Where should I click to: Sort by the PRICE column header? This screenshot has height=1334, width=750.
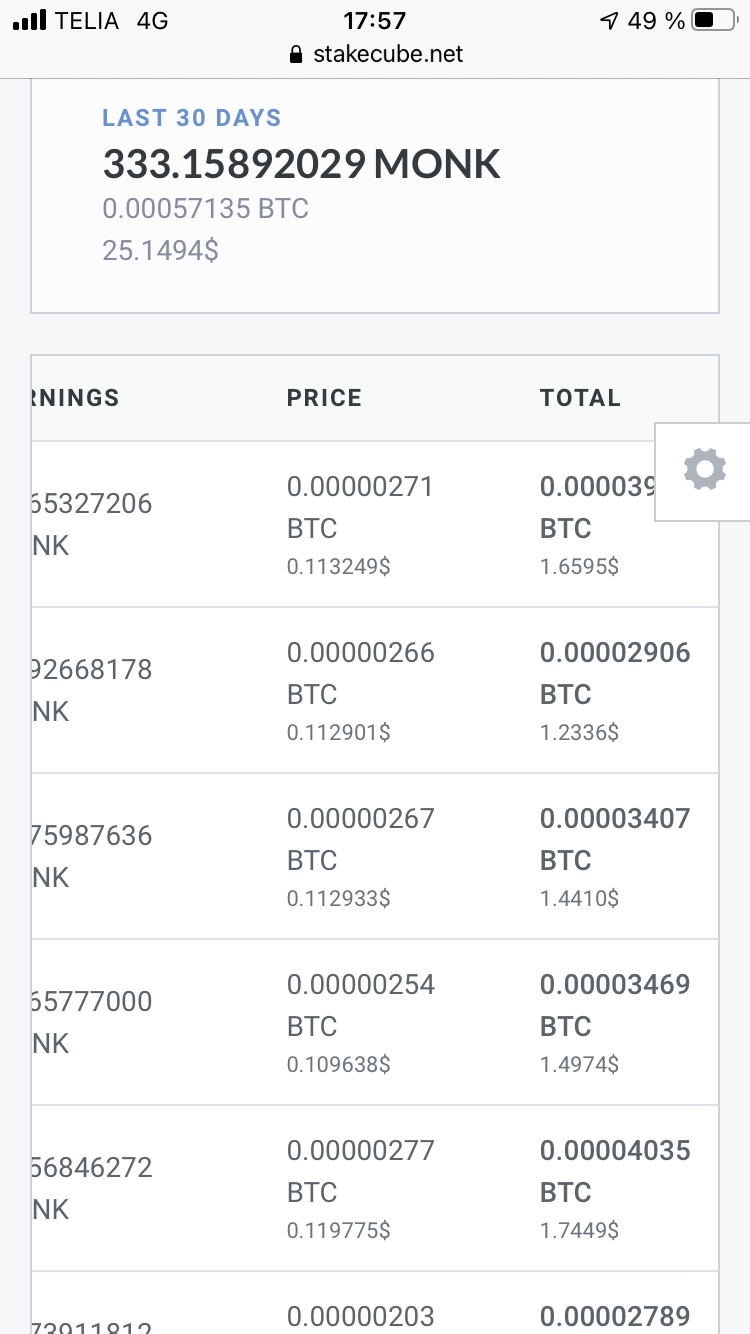click(324, 397)
